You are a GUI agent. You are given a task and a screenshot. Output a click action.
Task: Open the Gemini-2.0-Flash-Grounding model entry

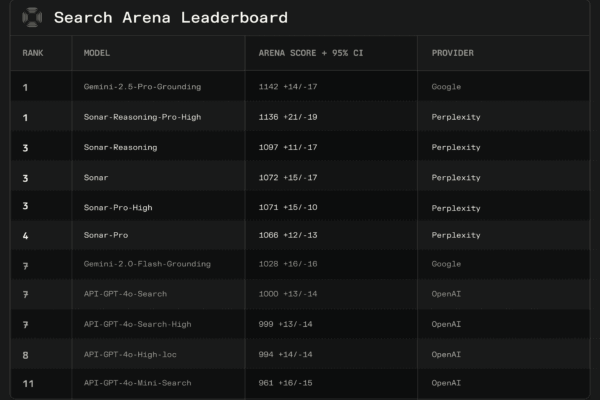[x=147, y=264]
